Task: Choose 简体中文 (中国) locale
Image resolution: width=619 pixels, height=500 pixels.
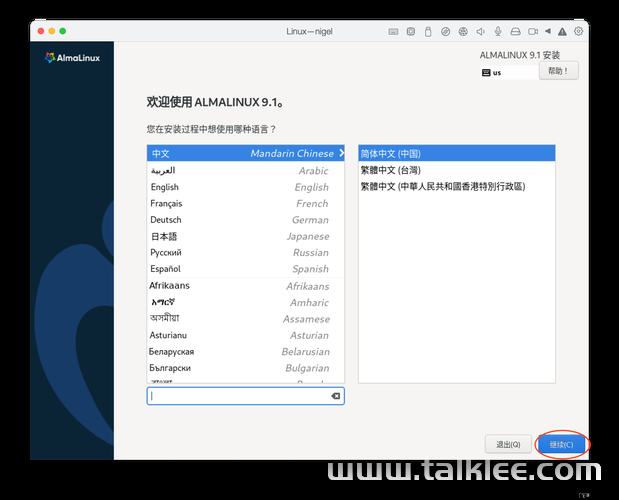Action: coord(457,153)
